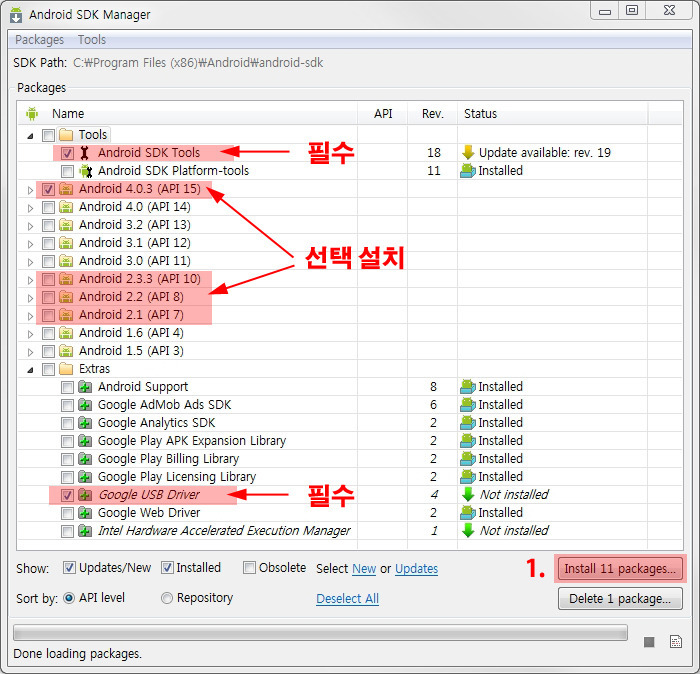Click the Android 3.1 (API 12) package icon
700x674 pixels.
(66, 243)
